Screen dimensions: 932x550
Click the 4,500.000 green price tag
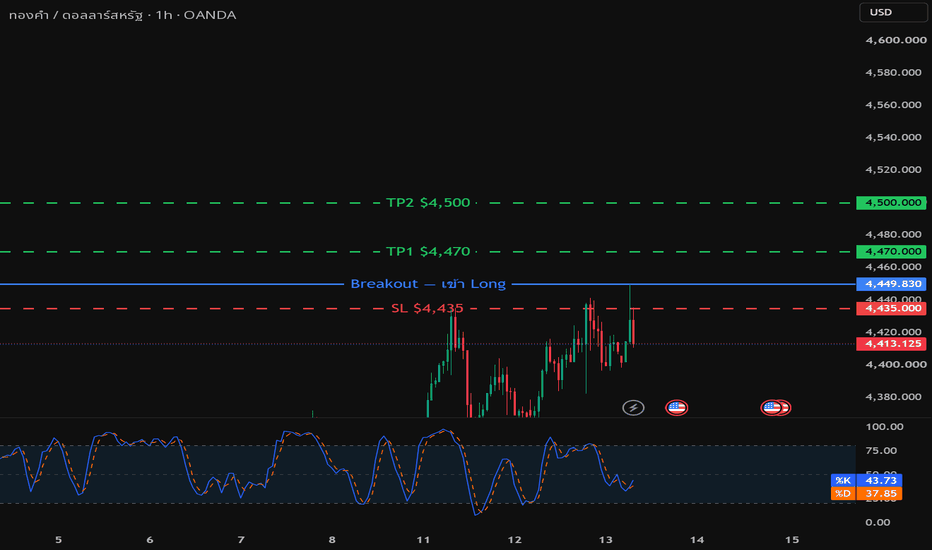pyautogui.click(x=891, y=203)
